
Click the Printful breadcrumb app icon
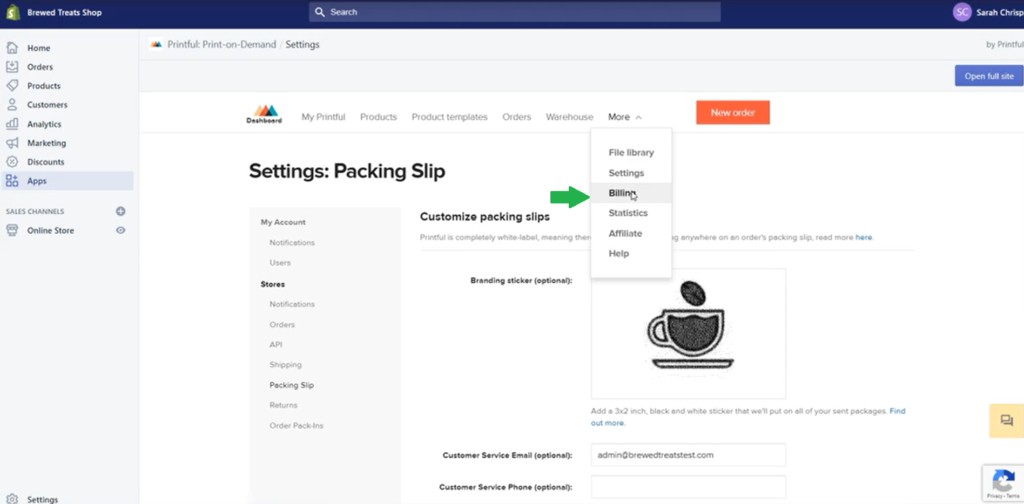point(156,44)
